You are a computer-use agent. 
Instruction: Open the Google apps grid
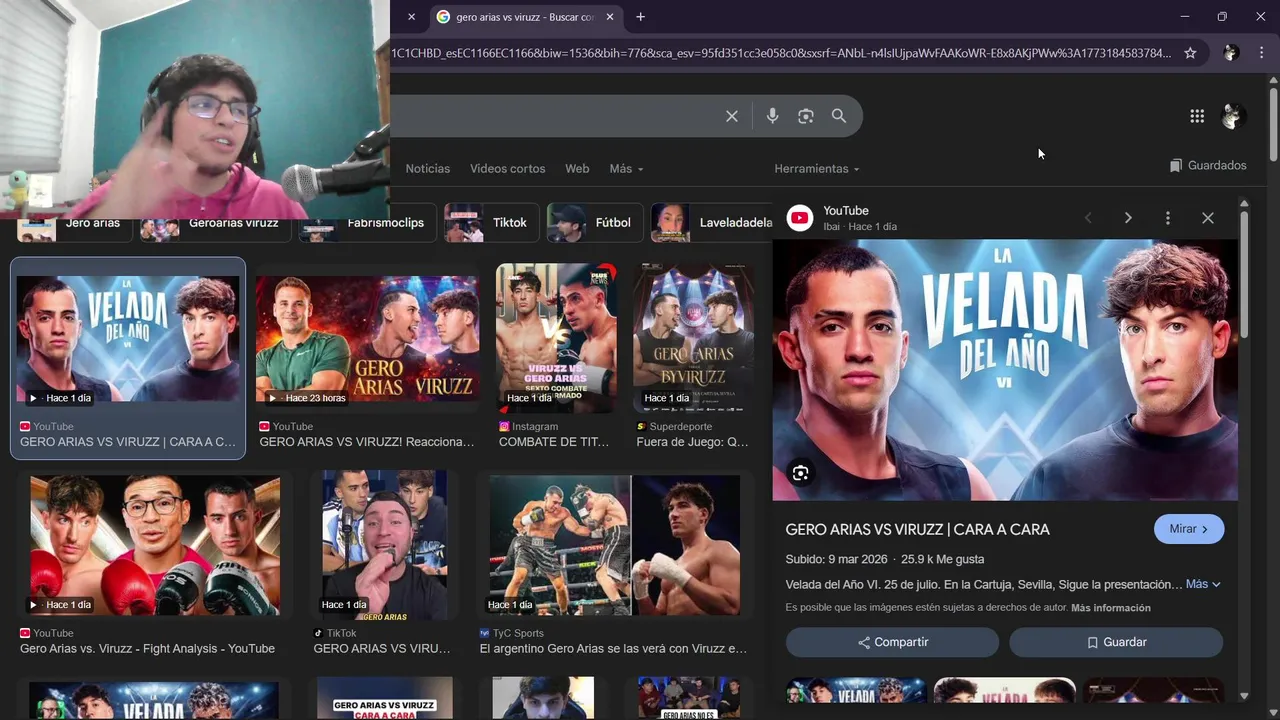point(1197,116)
